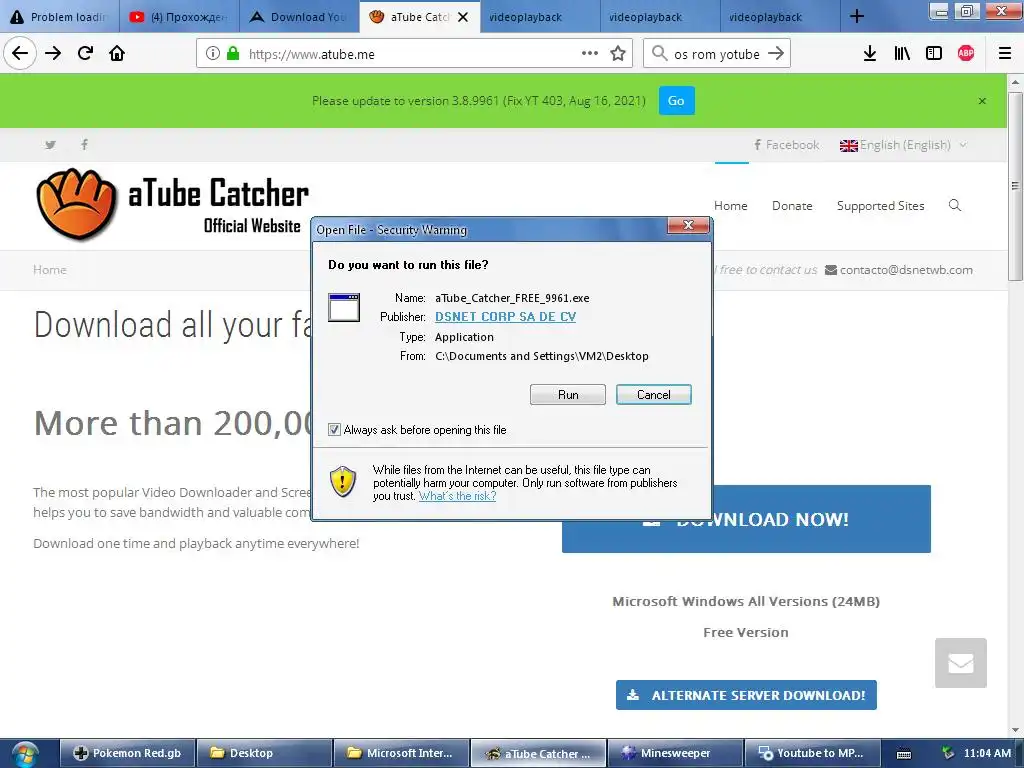
Task: Click the search box with os rom yotube
Action: coord(716,54)
